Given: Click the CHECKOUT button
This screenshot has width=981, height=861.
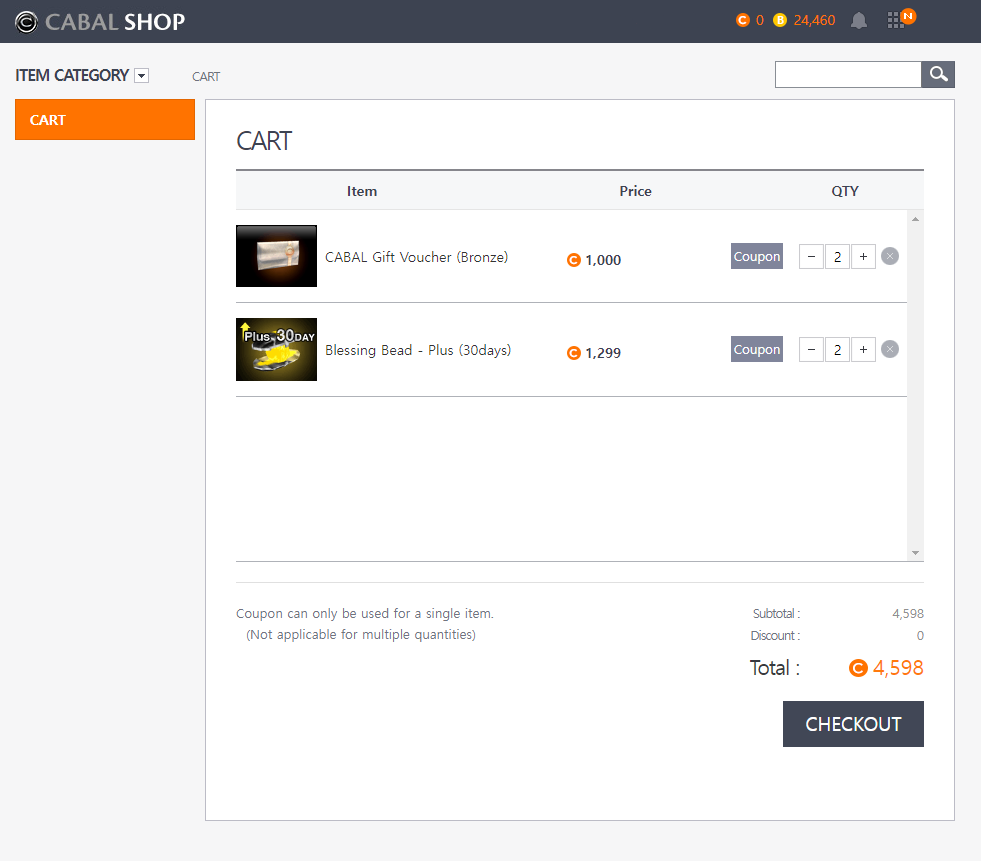Looking at the screenshot, I should [x=853, y=724].
